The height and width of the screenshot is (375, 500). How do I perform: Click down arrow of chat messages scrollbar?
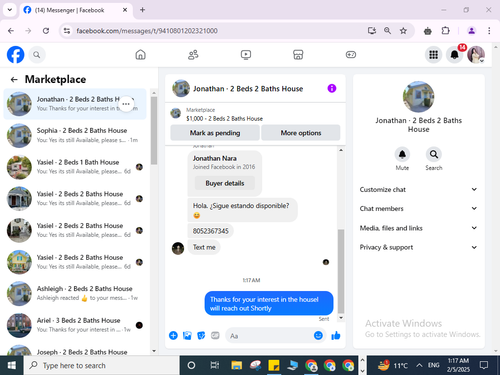(x=341, y=318)
